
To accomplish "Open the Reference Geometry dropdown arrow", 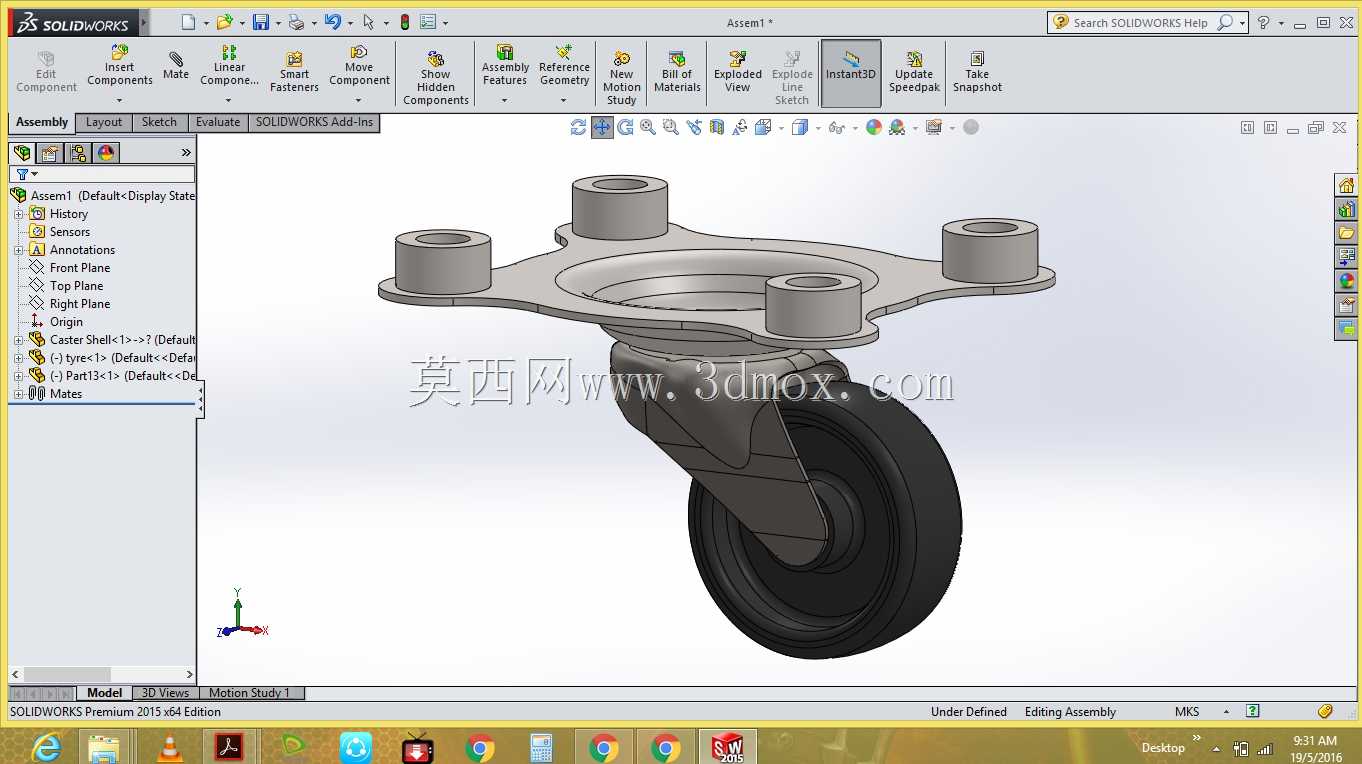I will 563,100.
